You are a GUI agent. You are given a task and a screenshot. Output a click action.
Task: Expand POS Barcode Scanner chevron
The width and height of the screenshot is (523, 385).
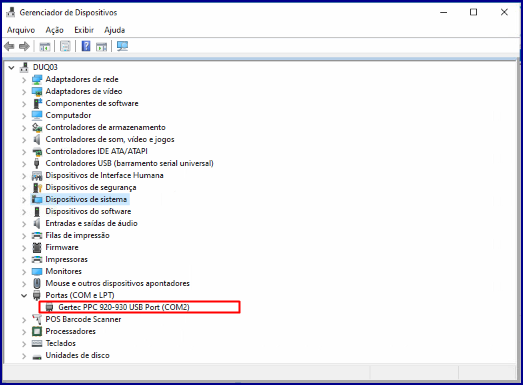pyautogui.click(x=24, y=320)
